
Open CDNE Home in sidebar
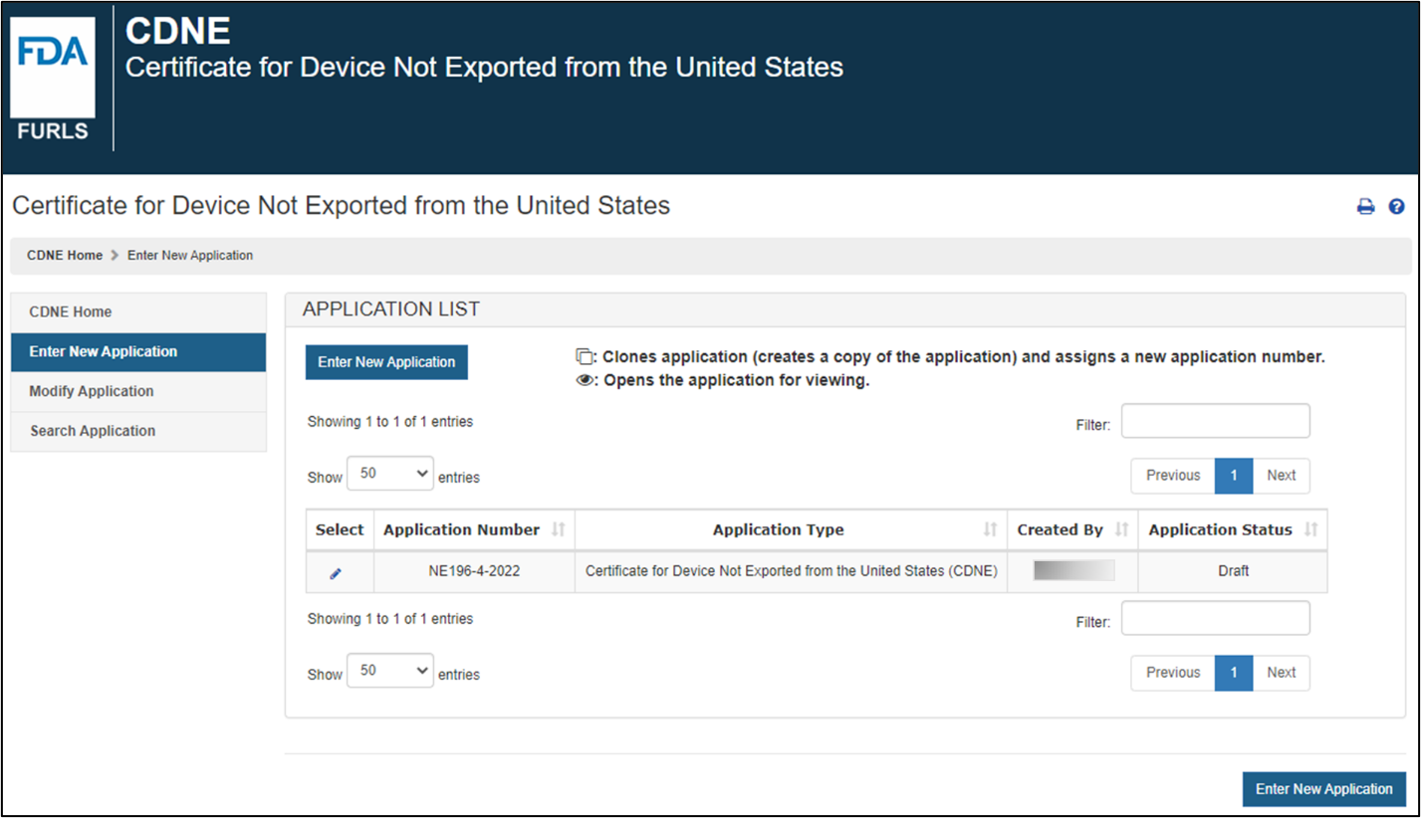(71, 312)
